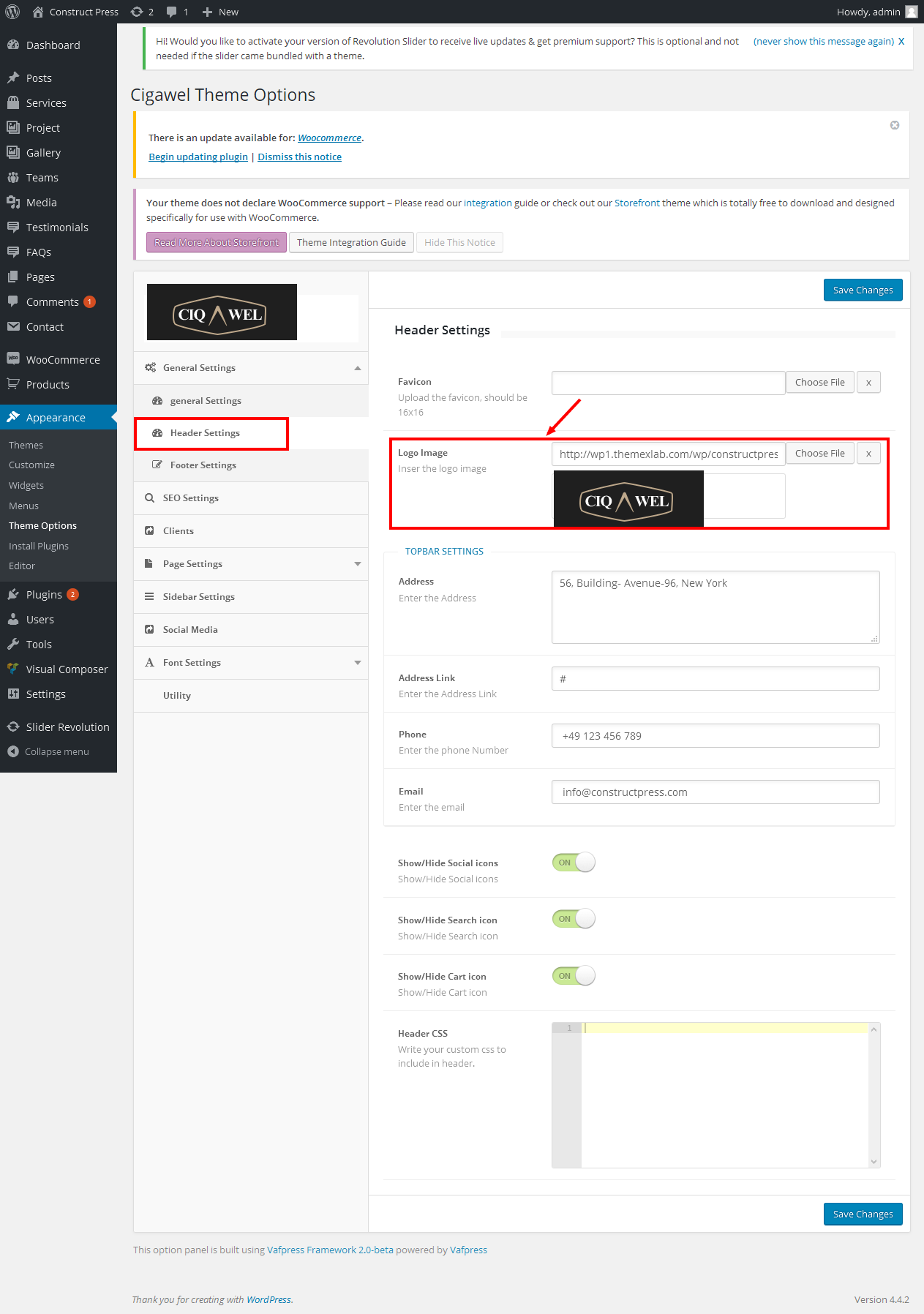Screen dimensions: 924x1314
Task: Click the comments bubble icon in admin bar
Action: coord(172,12)
